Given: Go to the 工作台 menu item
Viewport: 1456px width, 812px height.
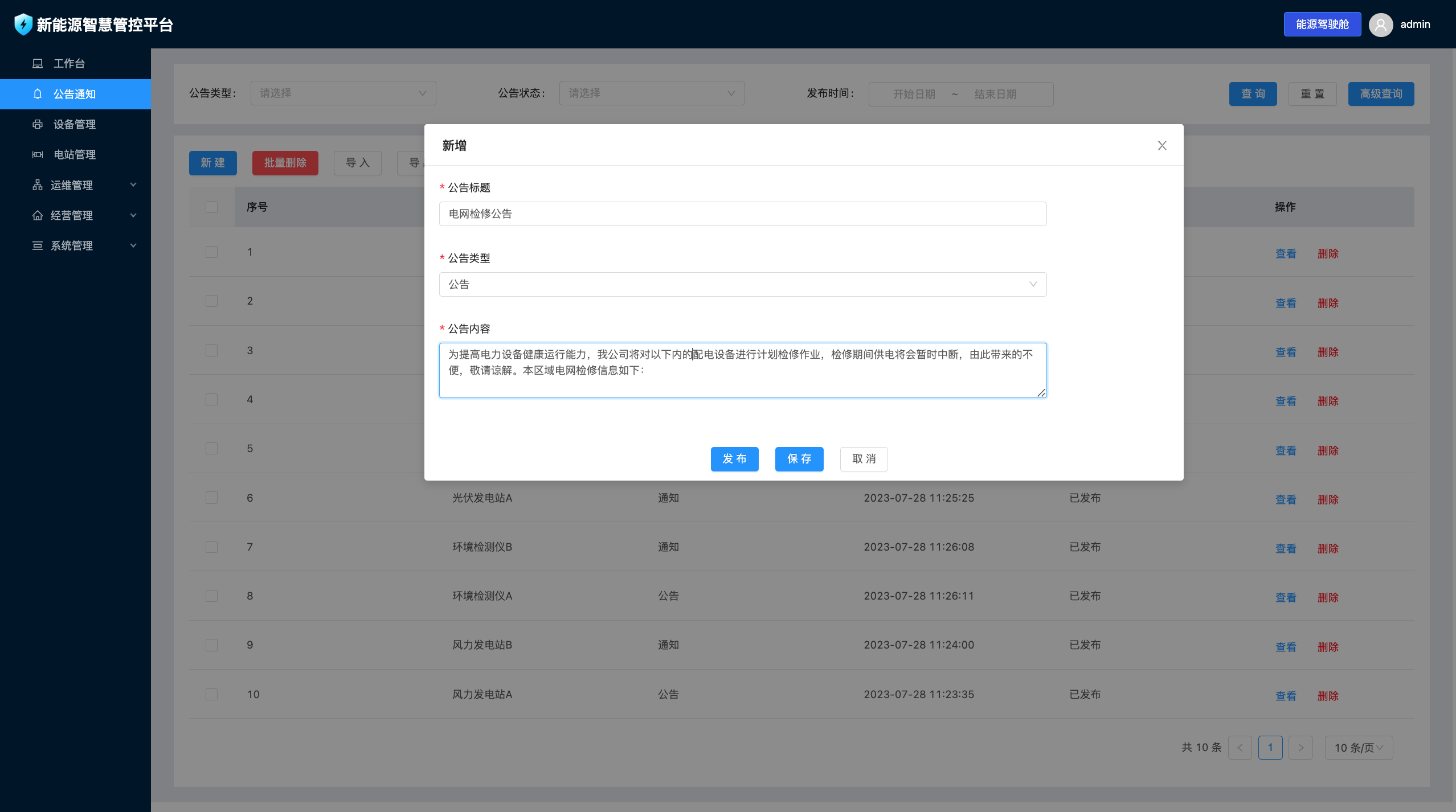Looking at the screenshot, I should [69, 63].
